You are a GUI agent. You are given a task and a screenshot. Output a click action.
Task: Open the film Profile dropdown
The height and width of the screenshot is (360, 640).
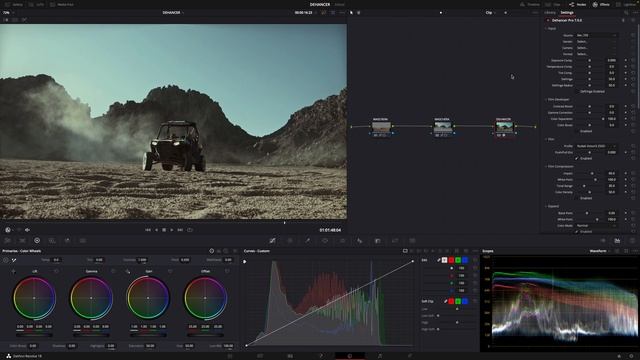pos(596,146)
